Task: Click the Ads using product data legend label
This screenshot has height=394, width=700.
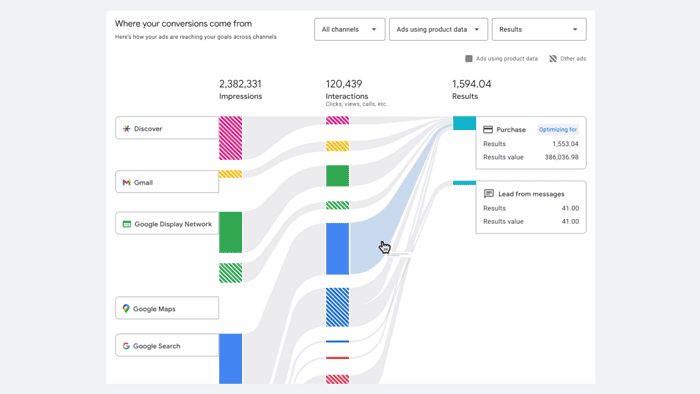Action: click(507, 58)
